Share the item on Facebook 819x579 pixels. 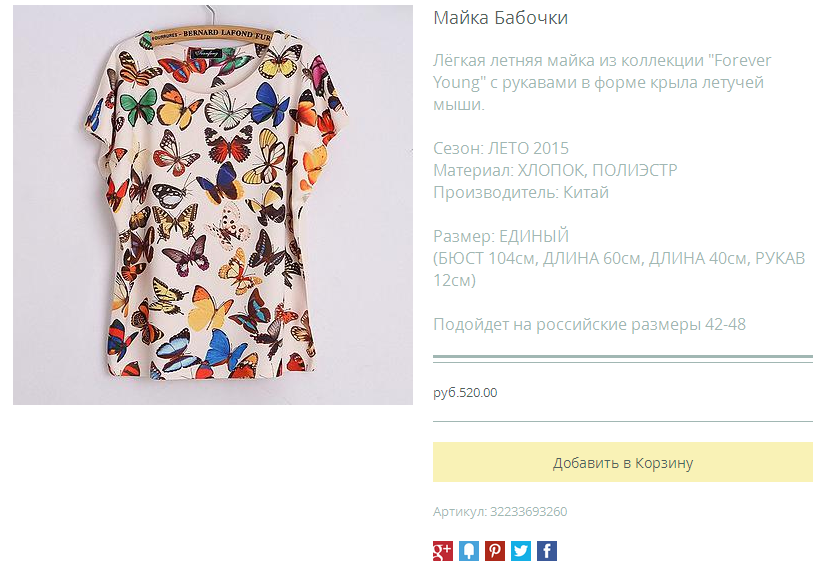pyautogui.click(x=547, y=551)
